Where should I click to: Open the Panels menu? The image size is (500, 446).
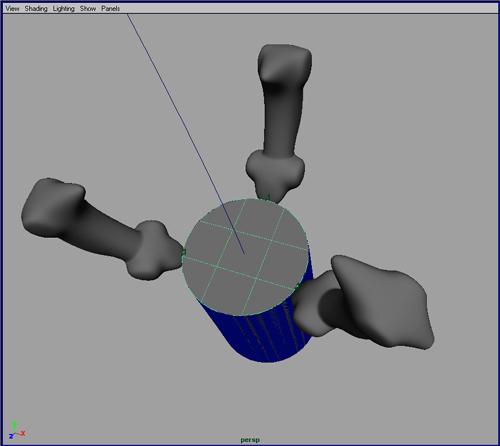coord(110,9)
